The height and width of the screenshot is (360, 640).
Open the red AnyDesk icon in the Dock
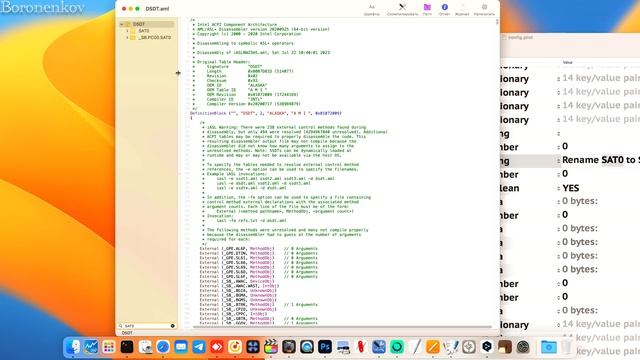(x=217, y=347)
